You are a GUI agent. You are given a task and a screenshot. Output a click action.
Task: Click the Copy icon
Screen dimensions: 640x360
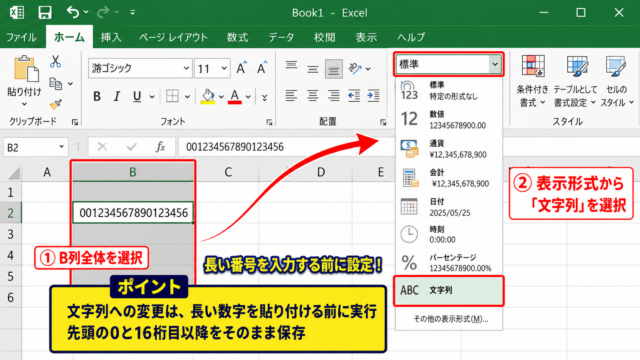pos(56,84)
